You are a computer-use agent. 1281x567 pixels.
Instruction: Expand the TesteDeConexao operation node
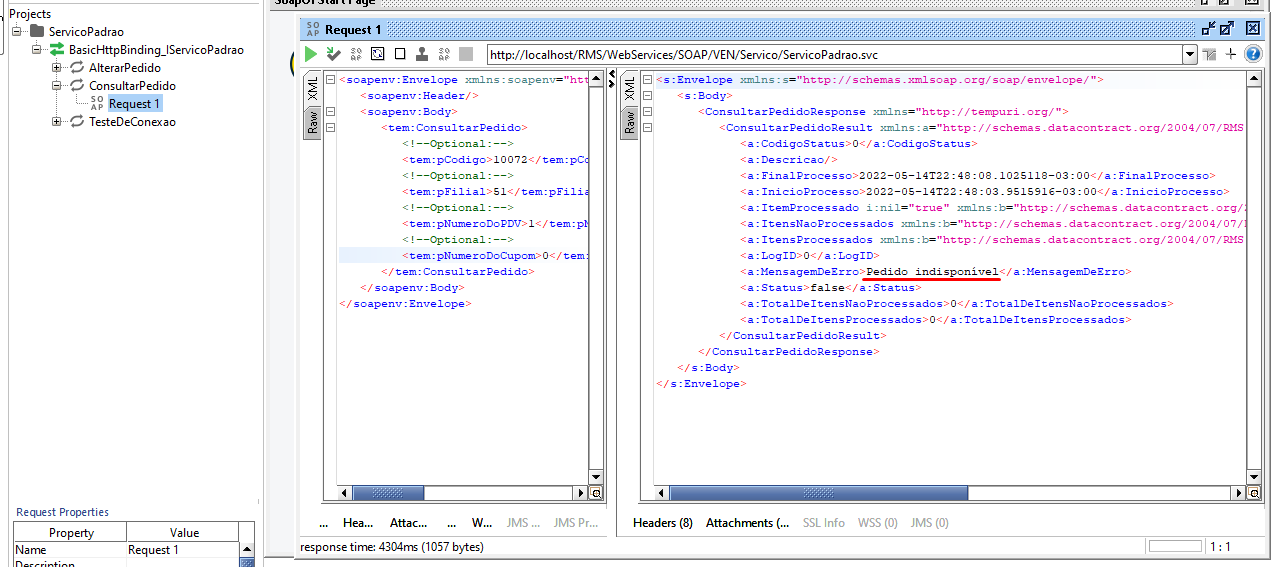[57, 122]
